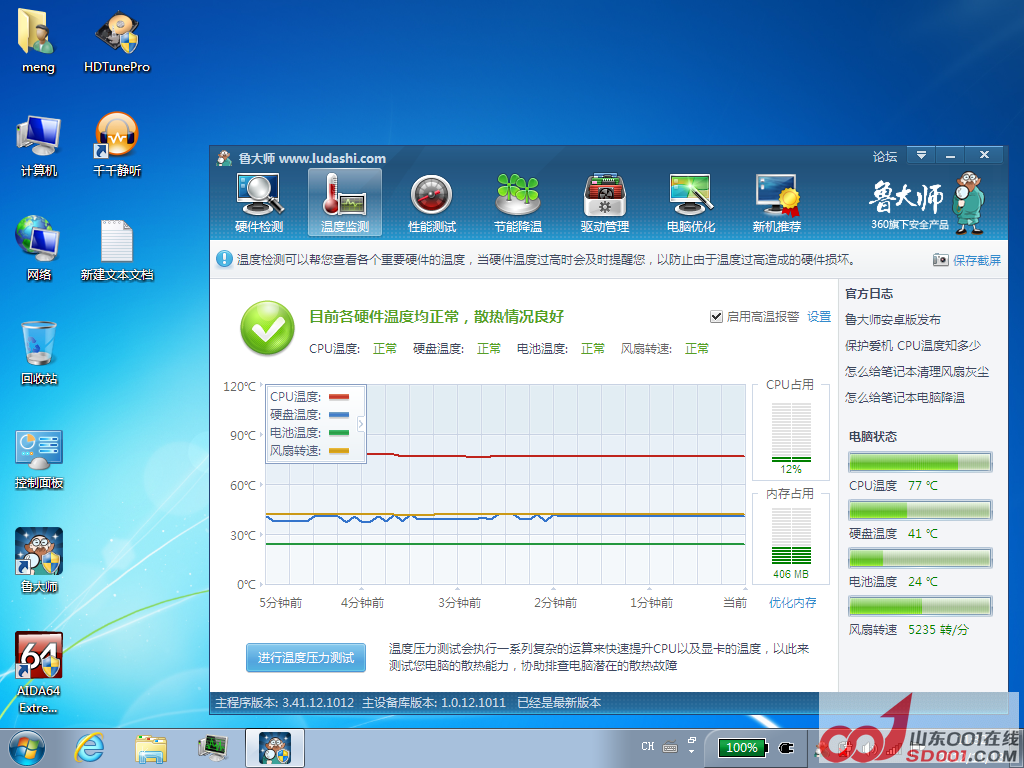Open 节能降温 energy saving module

coord(518,203)
